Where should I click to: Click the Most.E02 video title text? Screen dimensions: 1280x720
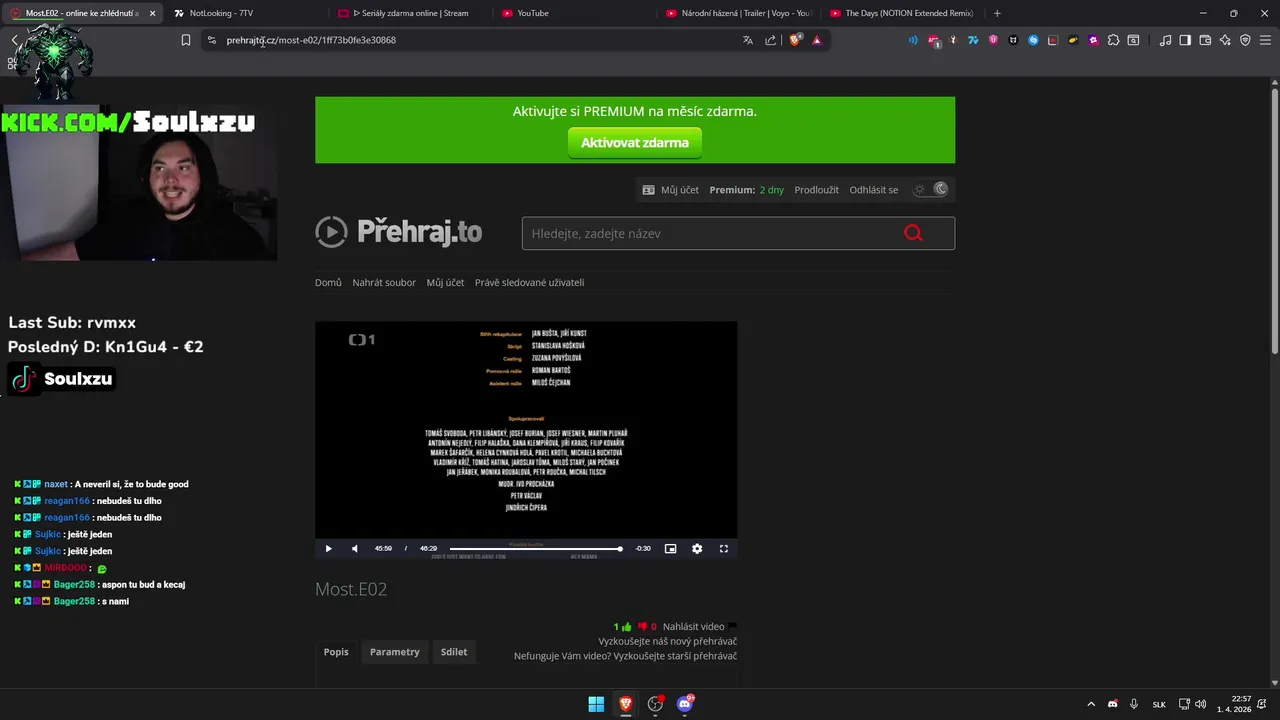[x=351, y=589]
